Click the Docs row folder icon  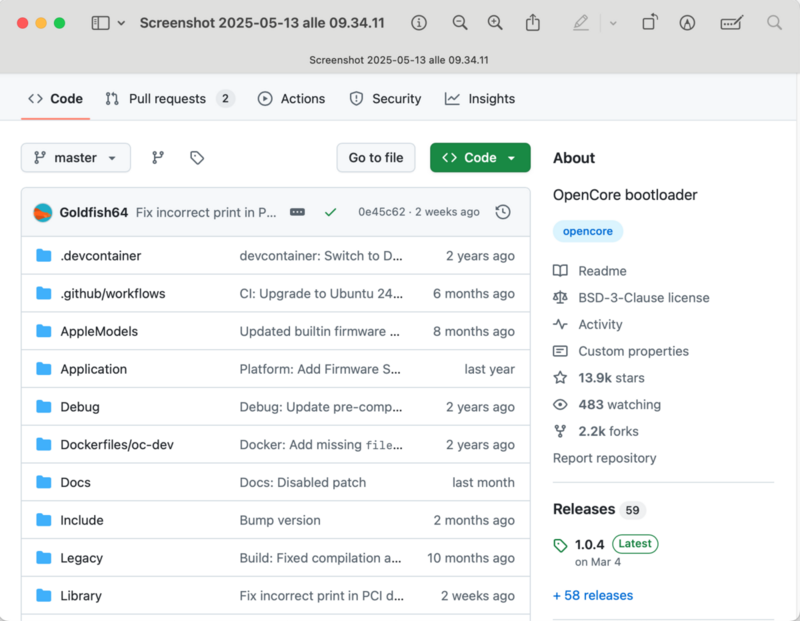44,482
